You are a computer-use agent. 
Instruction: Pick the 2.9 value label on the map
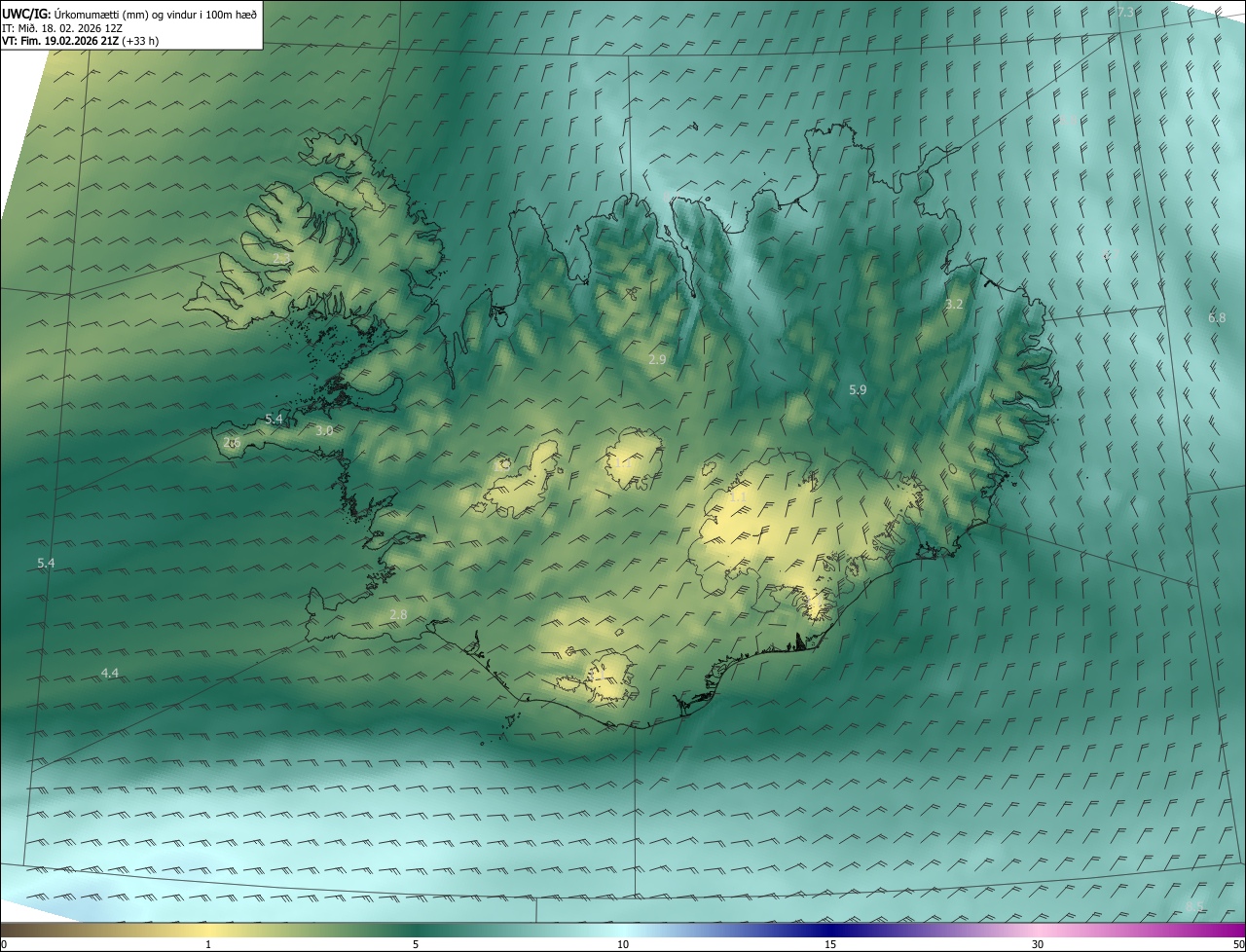point(657,359)
